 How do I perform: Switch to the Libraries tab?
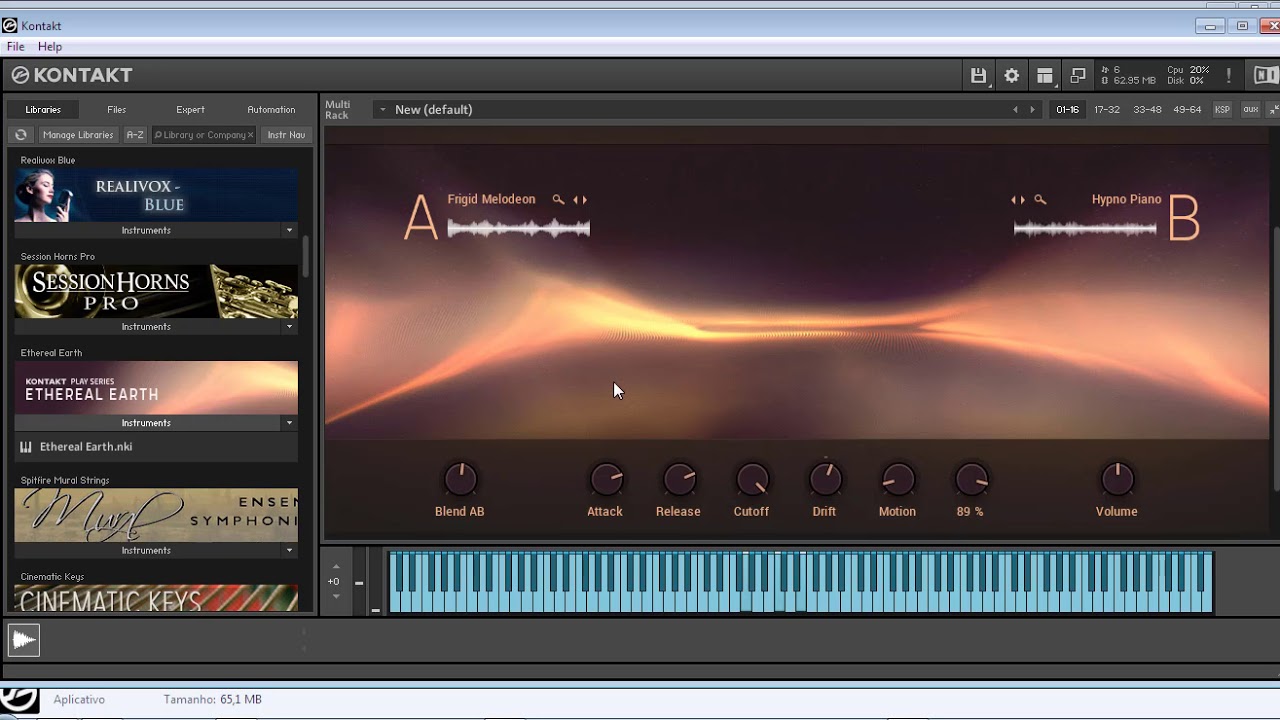[x=43, y=110]
